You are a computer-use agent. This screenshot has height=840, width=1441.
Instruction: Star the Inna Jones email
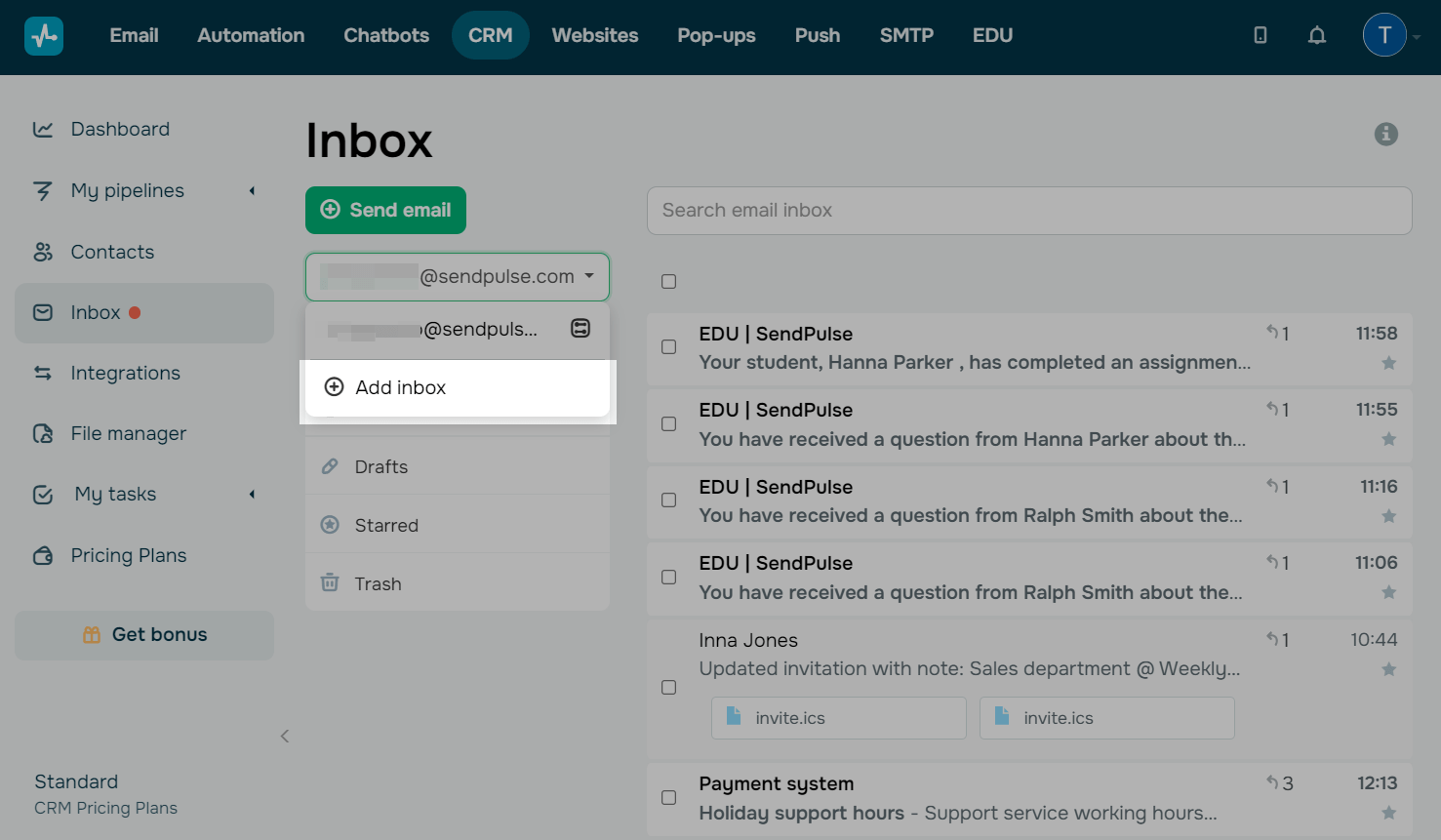1388,669
